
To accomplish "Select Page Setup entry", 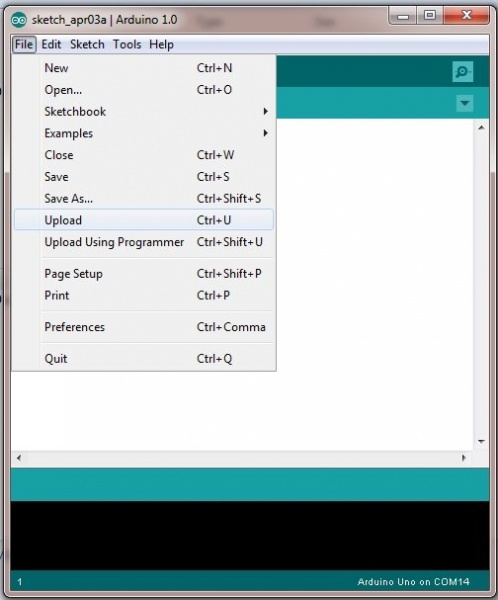I will [x=144, y=274].
